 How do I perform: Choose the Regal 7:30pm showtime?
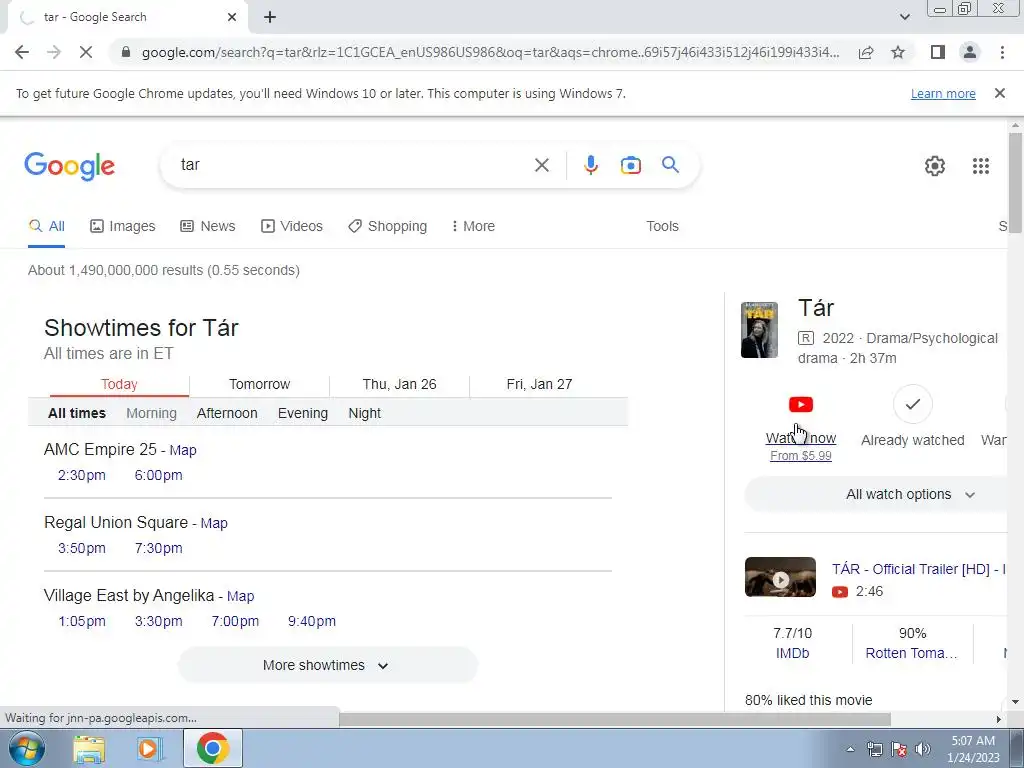pos(159,549)
